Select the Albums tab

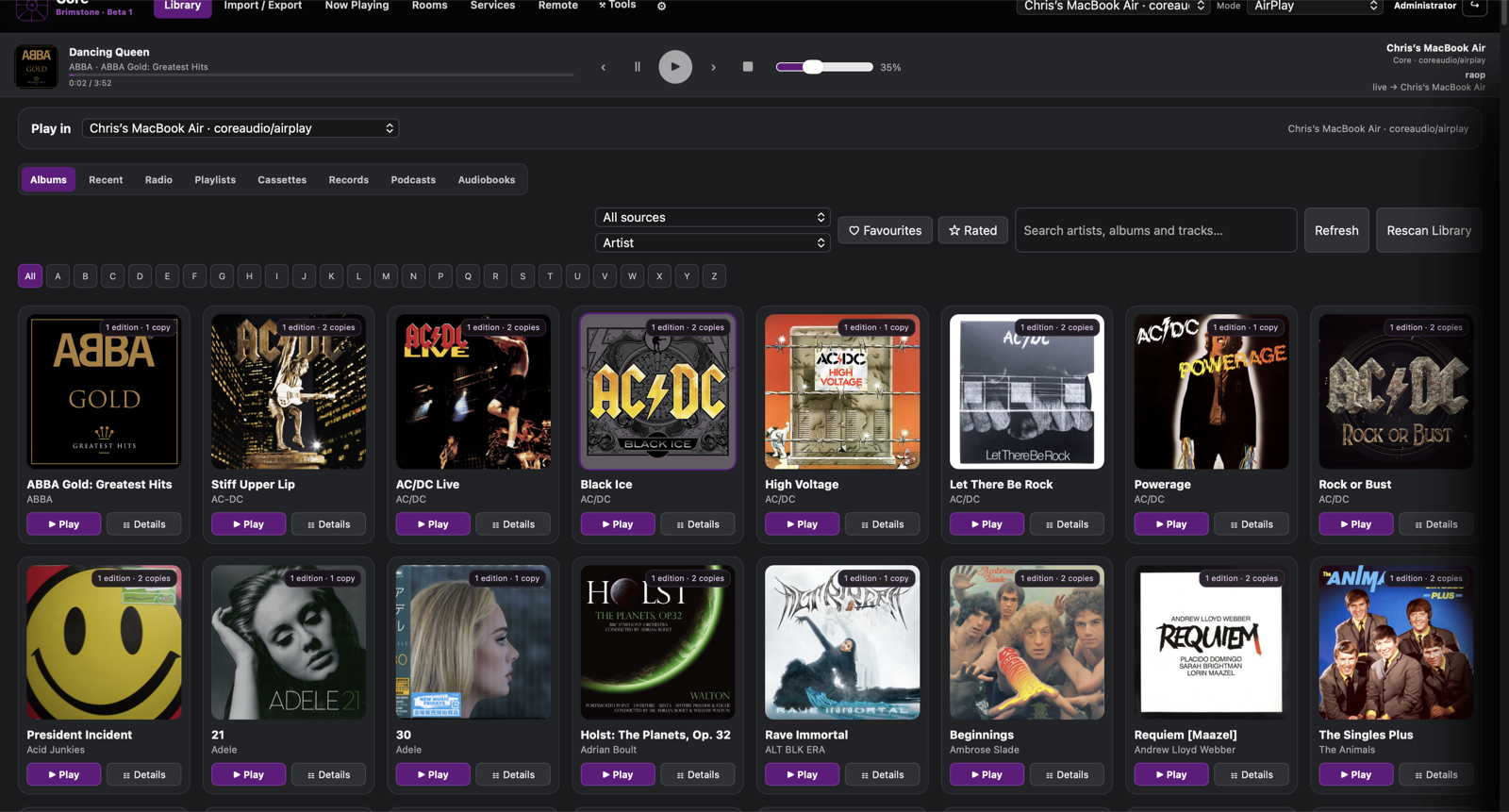tap(48, 179)
